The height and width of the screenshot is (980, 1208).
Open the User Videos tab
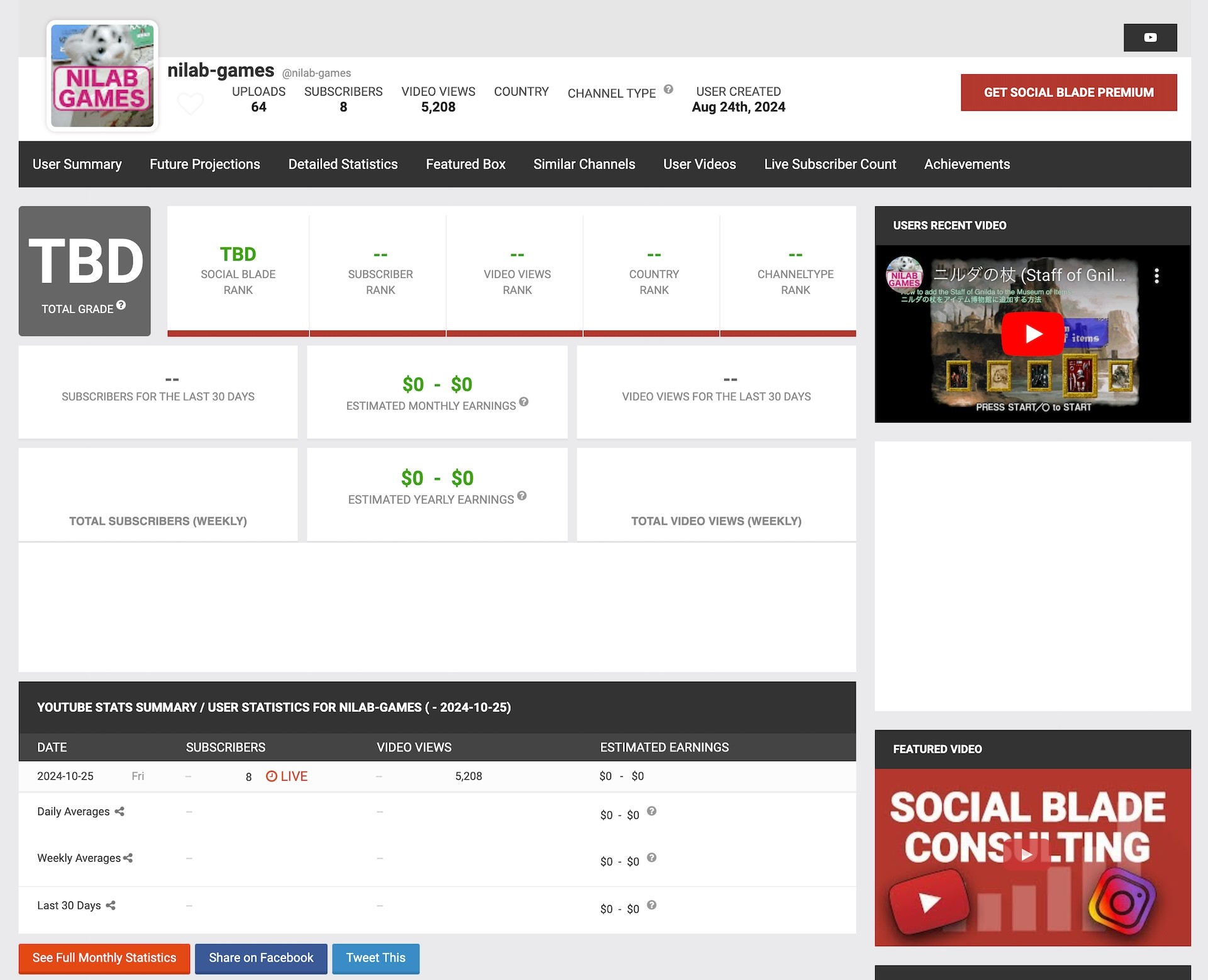pyautogui.click(x=700, y=164)
